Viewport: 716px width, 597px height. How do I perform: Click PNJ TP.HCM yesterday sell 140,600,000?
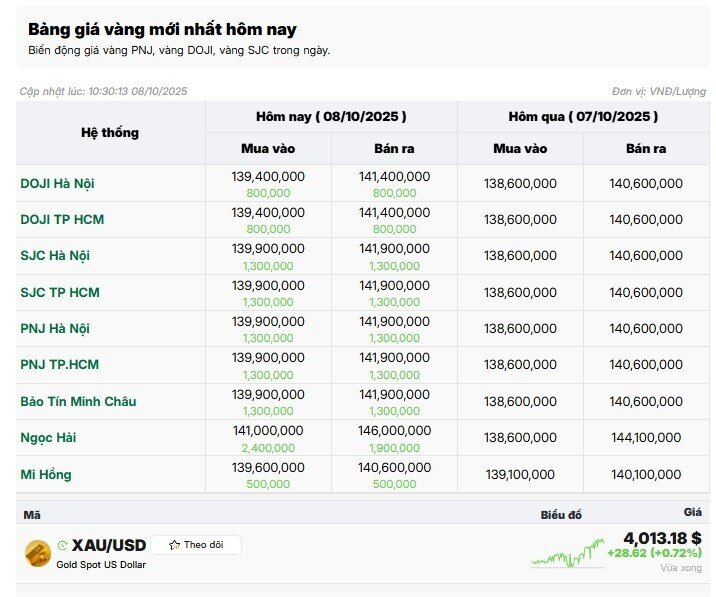pyautogui.click(x=646, y=365)
